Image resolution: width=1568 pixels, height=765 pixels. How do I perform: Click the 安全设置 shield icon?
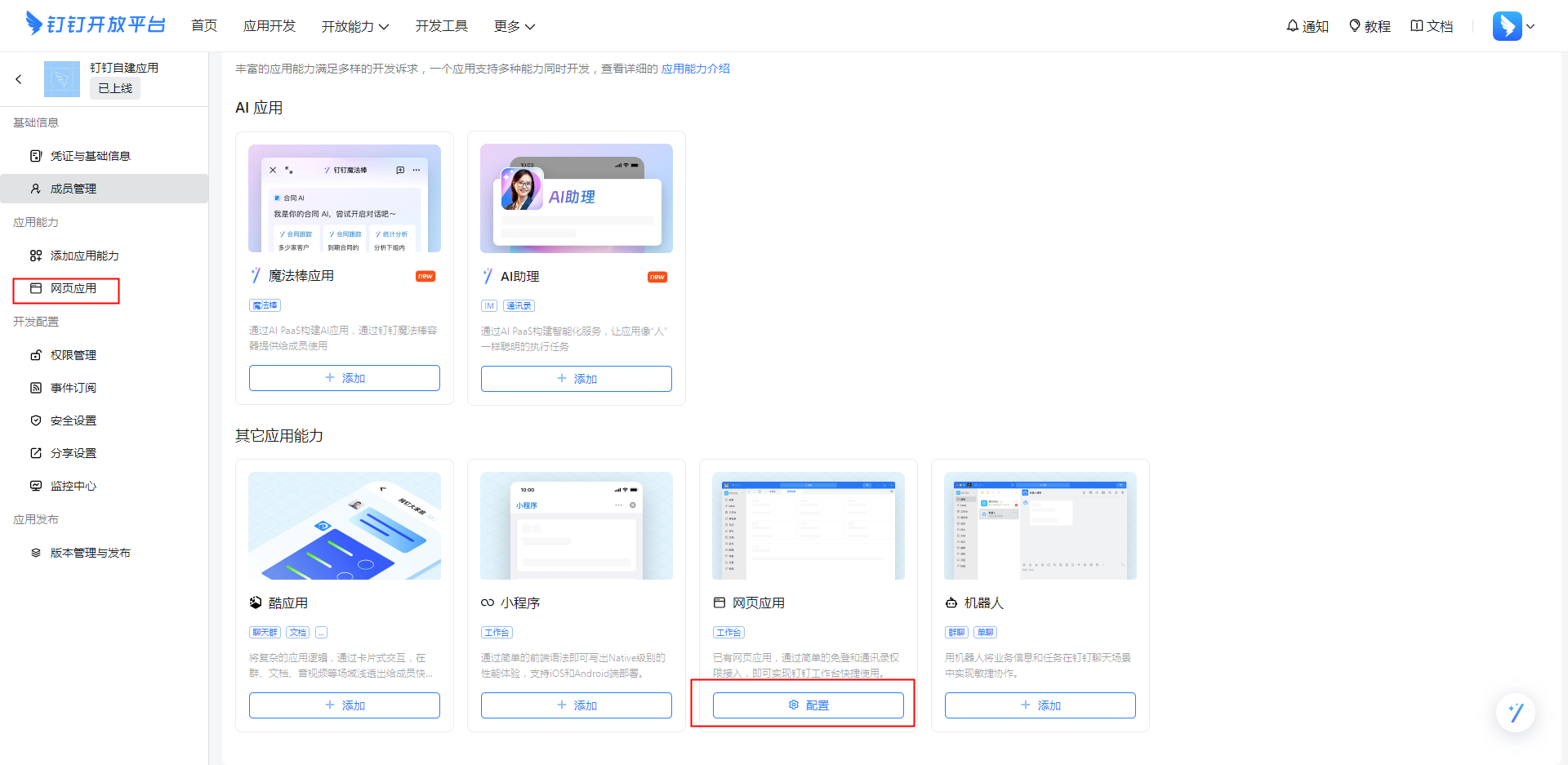click(x=36, y=420)
